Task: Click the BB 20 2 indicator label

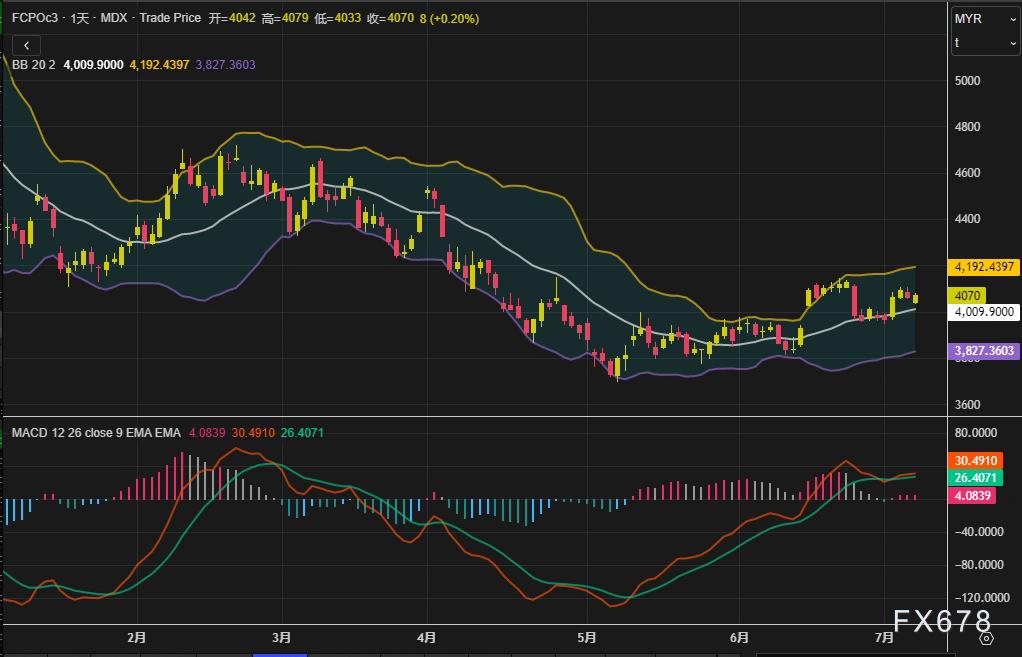Action: [34, 64]
